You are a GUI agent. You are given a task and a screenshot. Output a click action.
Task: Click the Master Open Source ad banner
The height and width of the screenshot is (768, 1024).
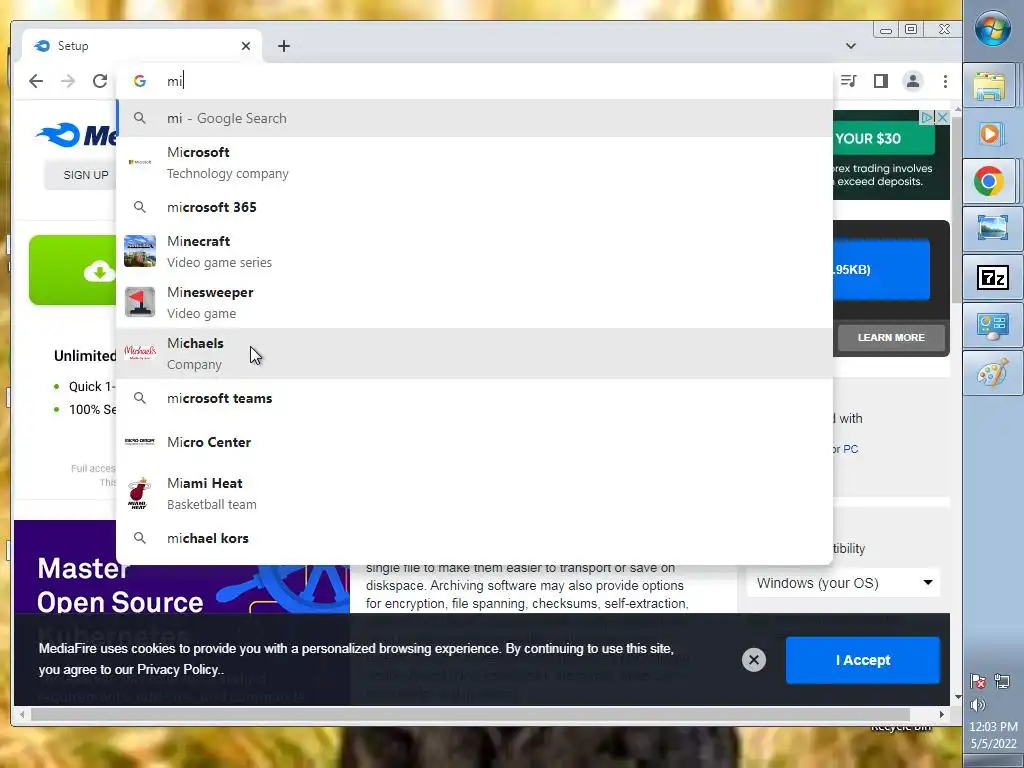182,567
